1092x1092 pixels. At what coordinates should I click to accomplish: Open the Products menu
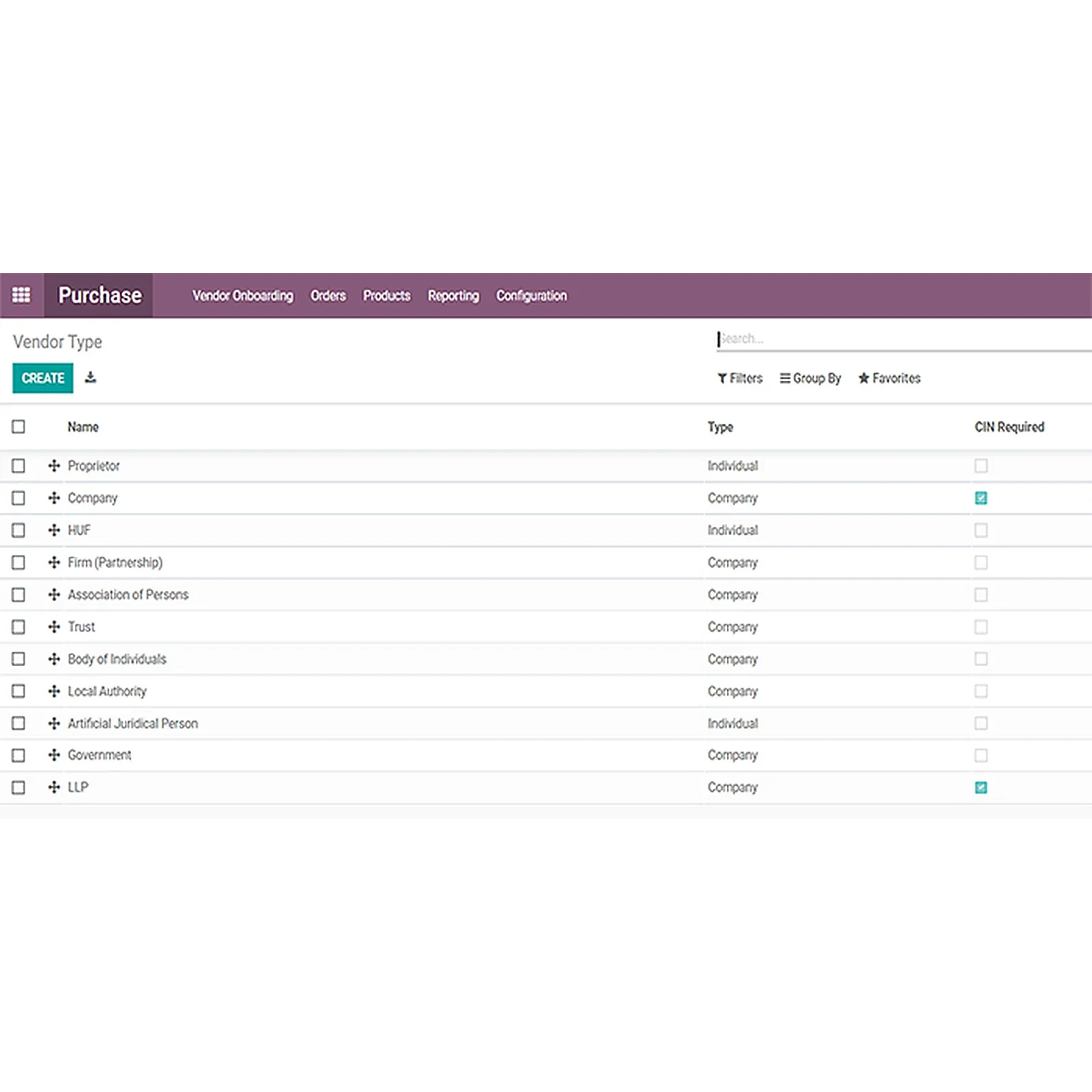click(x=386, y=296)
